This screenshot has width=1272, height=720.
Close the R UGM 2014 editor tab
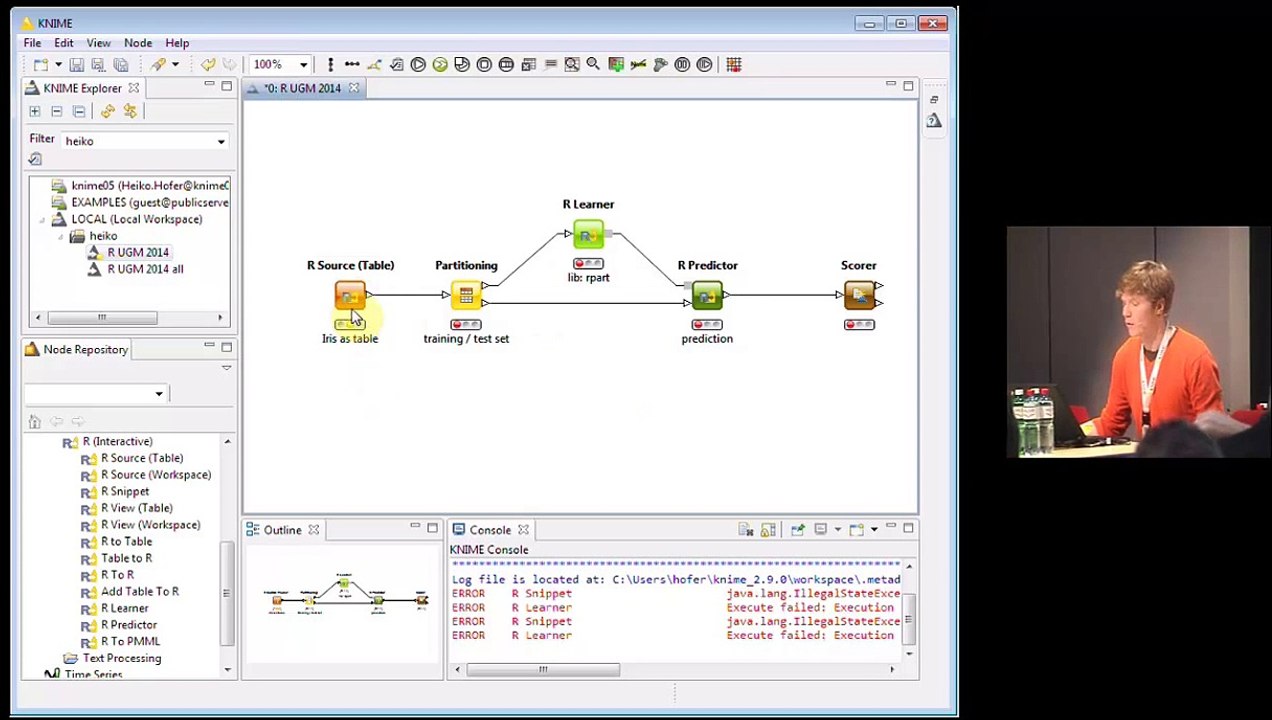coord(354,89)
